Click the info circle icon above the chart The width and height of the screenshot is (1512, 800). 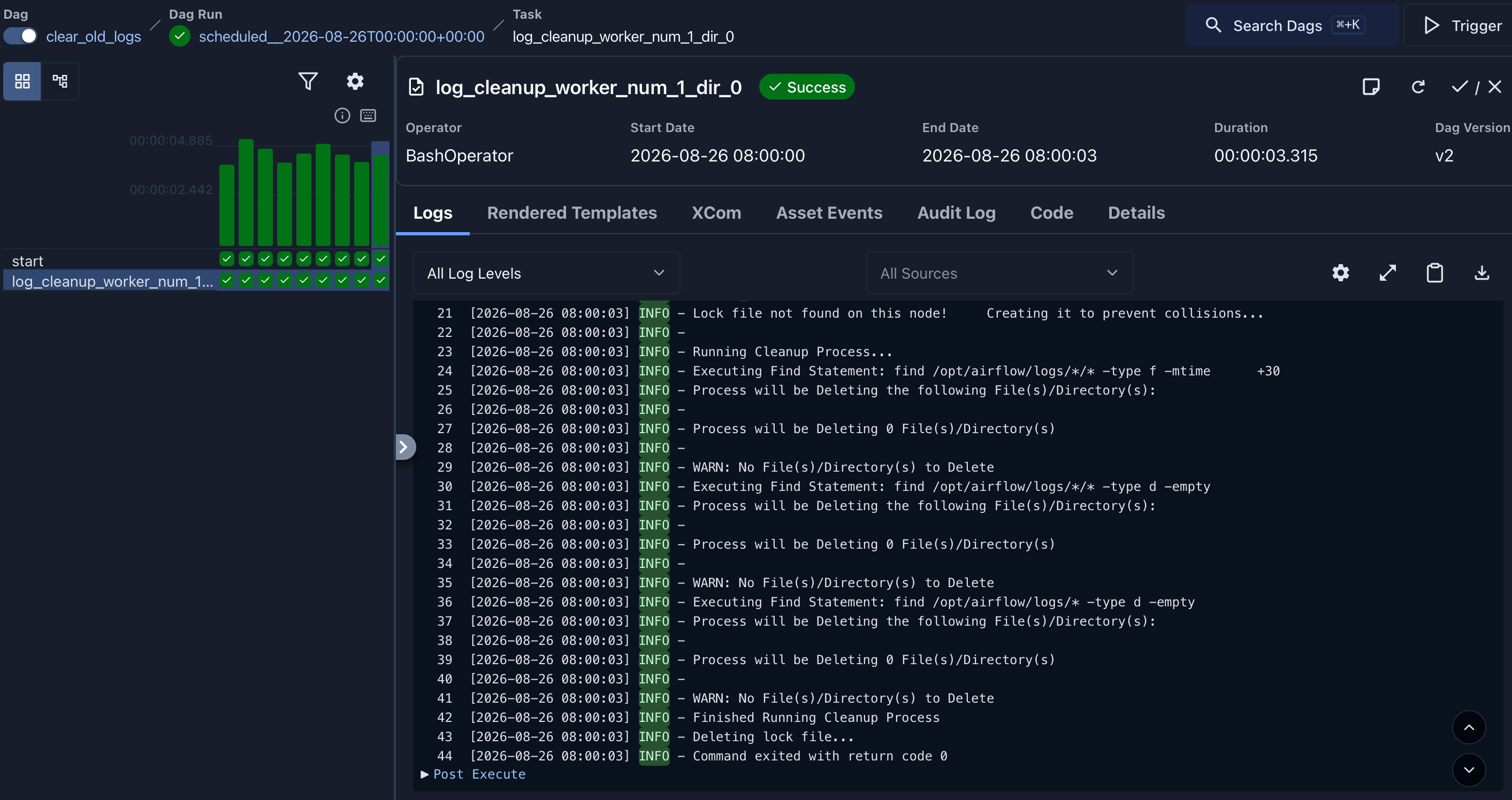(342, 116)
